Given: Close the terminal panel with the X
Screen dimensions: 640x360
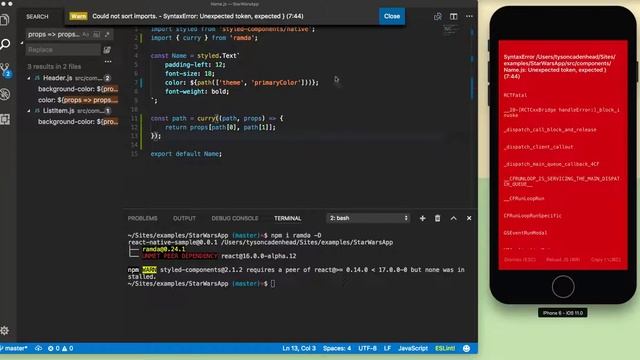Looking at the screenshot, I should point(469,218).
